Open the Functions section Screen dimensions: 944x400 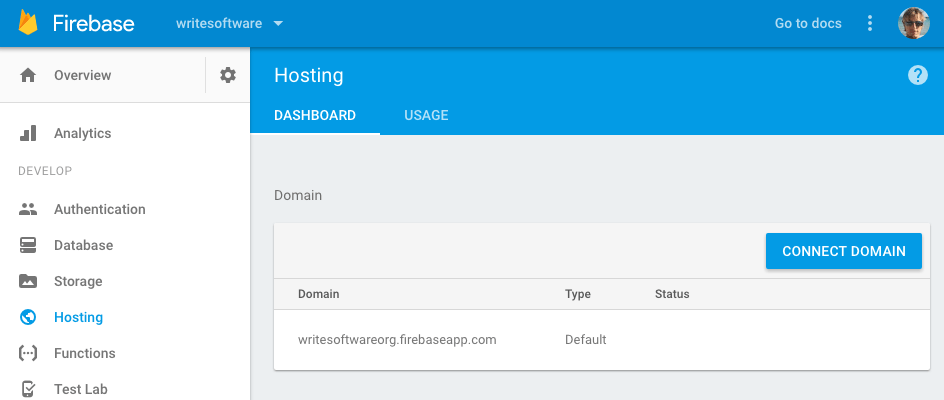[x=84, y=353]
